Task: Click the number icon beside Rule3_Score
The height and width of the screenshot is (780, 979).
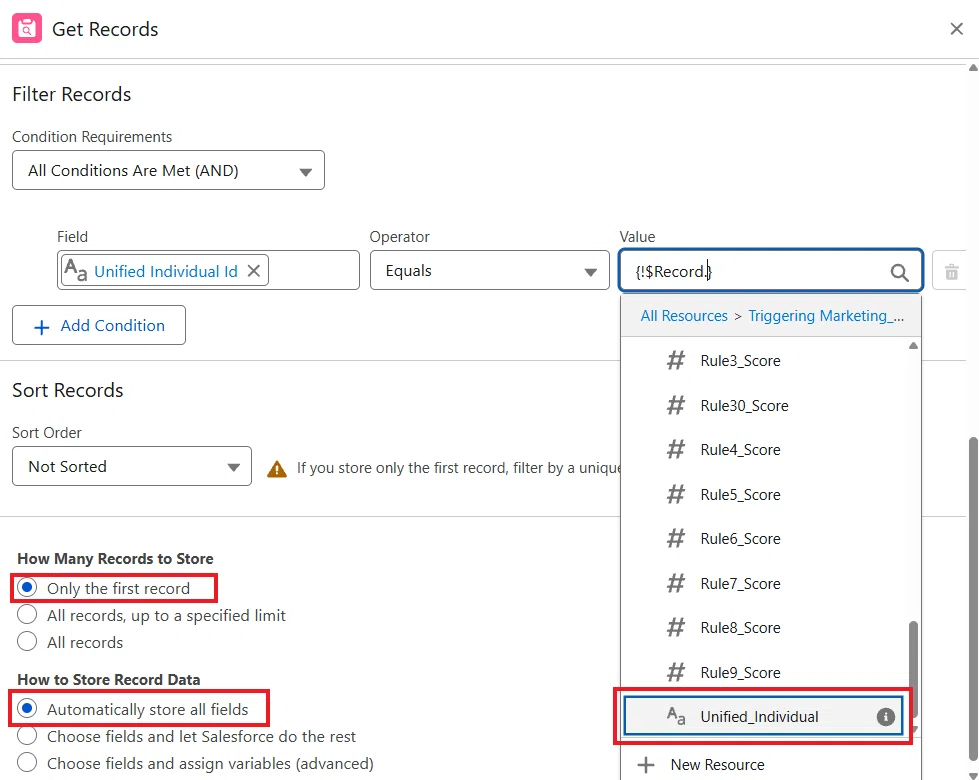Action: (x=676, y=360)
